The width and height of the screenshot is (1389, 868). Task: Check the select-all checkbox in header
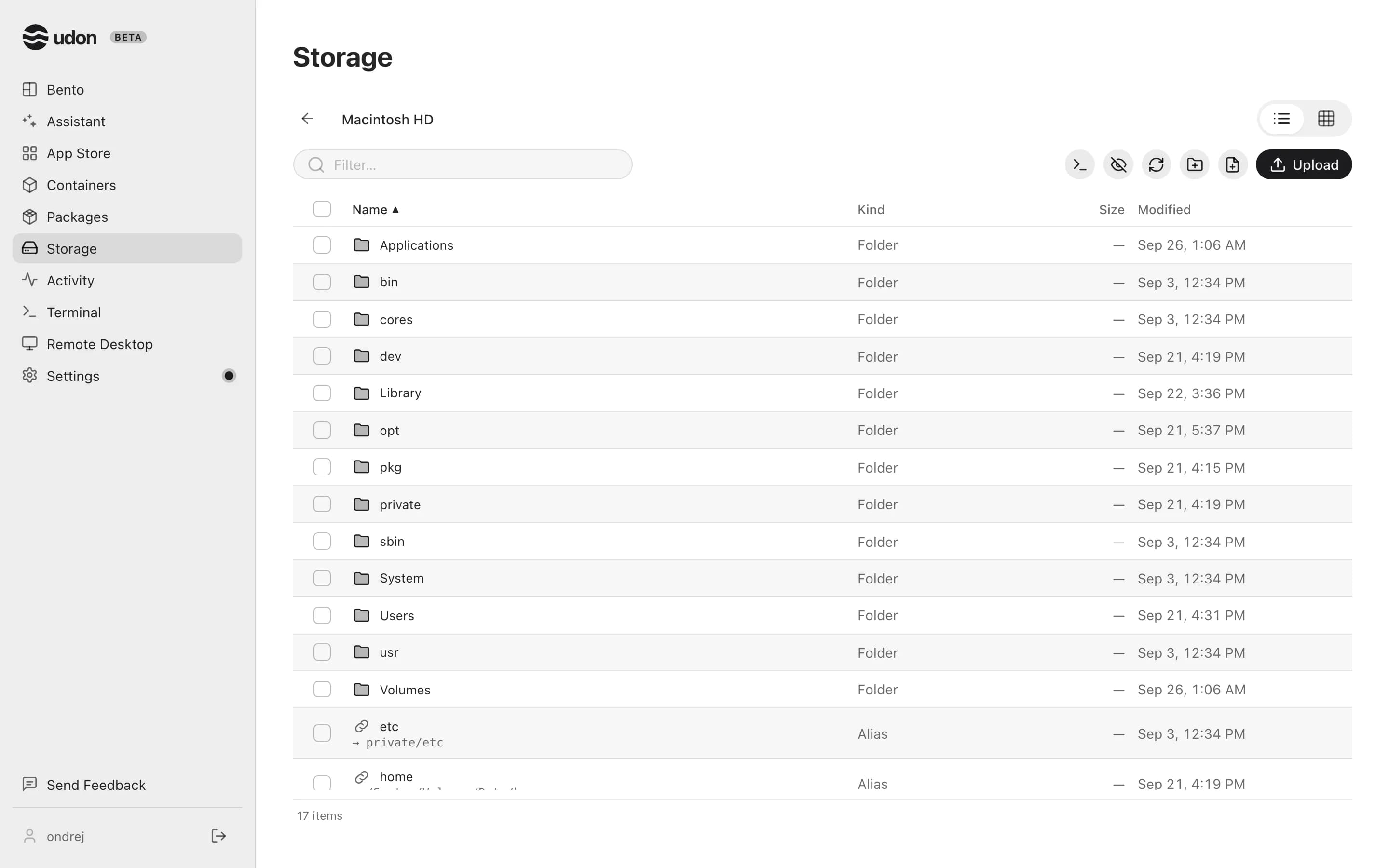click(x=322, y=209)
